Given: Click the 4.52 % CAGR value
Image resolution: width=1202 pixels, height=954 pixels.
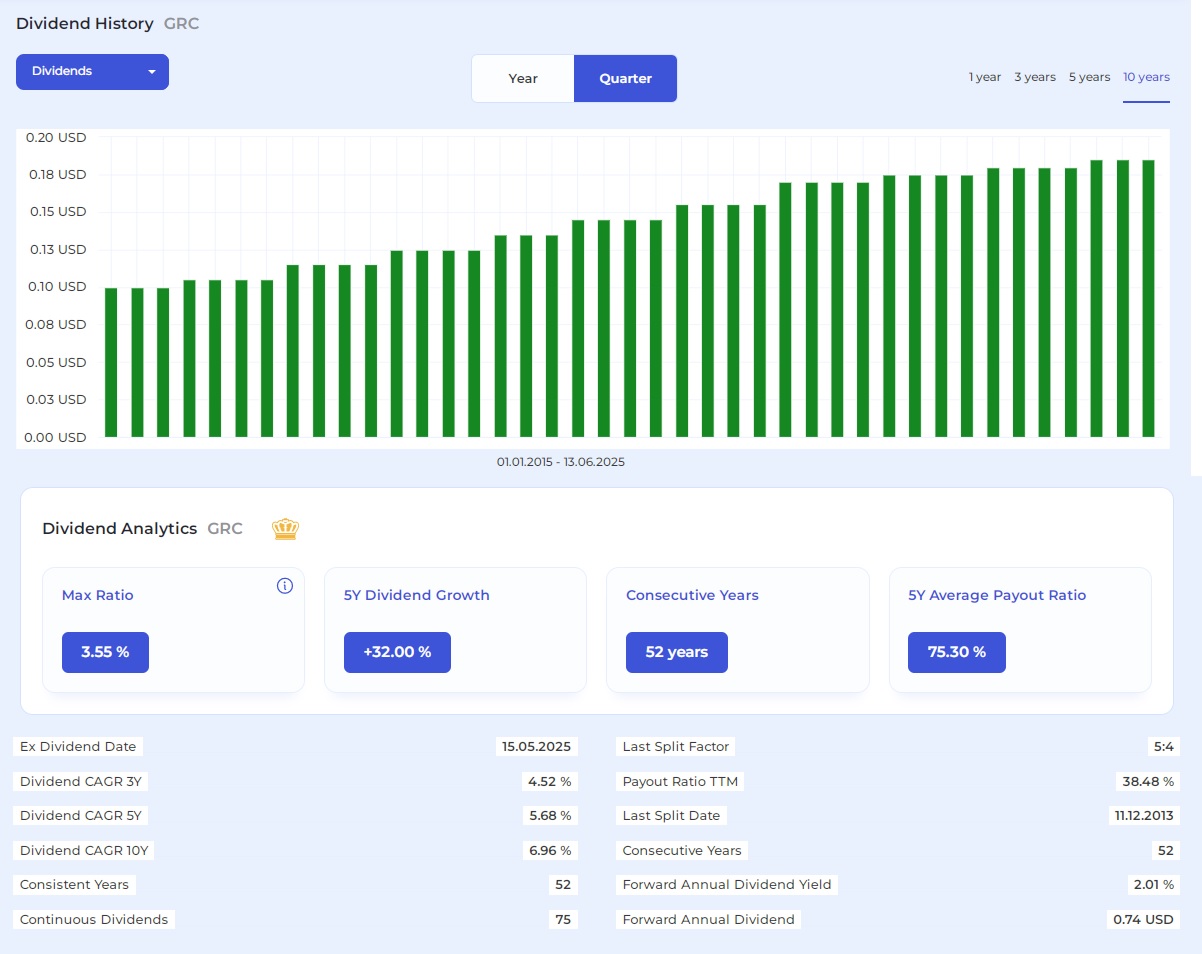Looking at the screenshot, I should 550,781.
